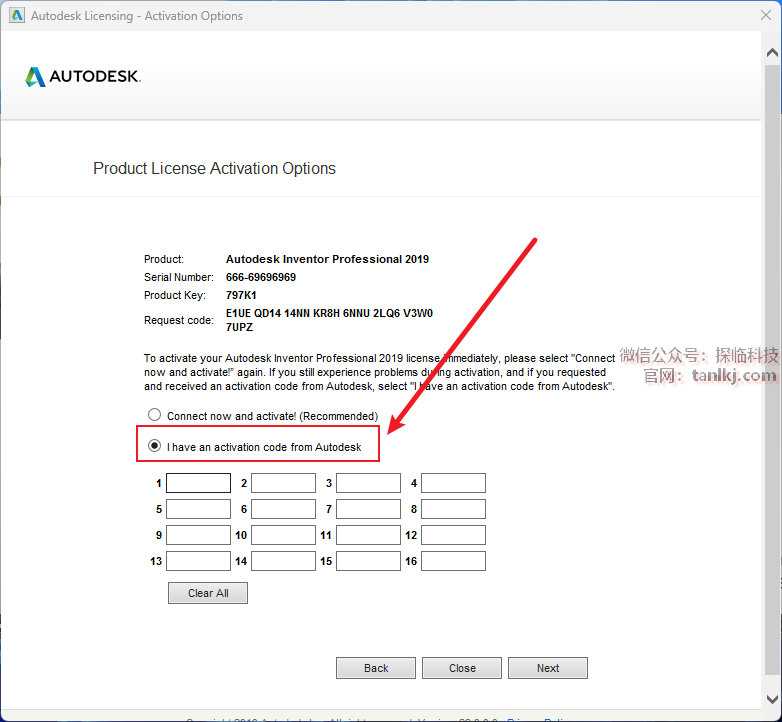
Task: Click the request code E1UE QD14 text
Action: tap(329, 320)
